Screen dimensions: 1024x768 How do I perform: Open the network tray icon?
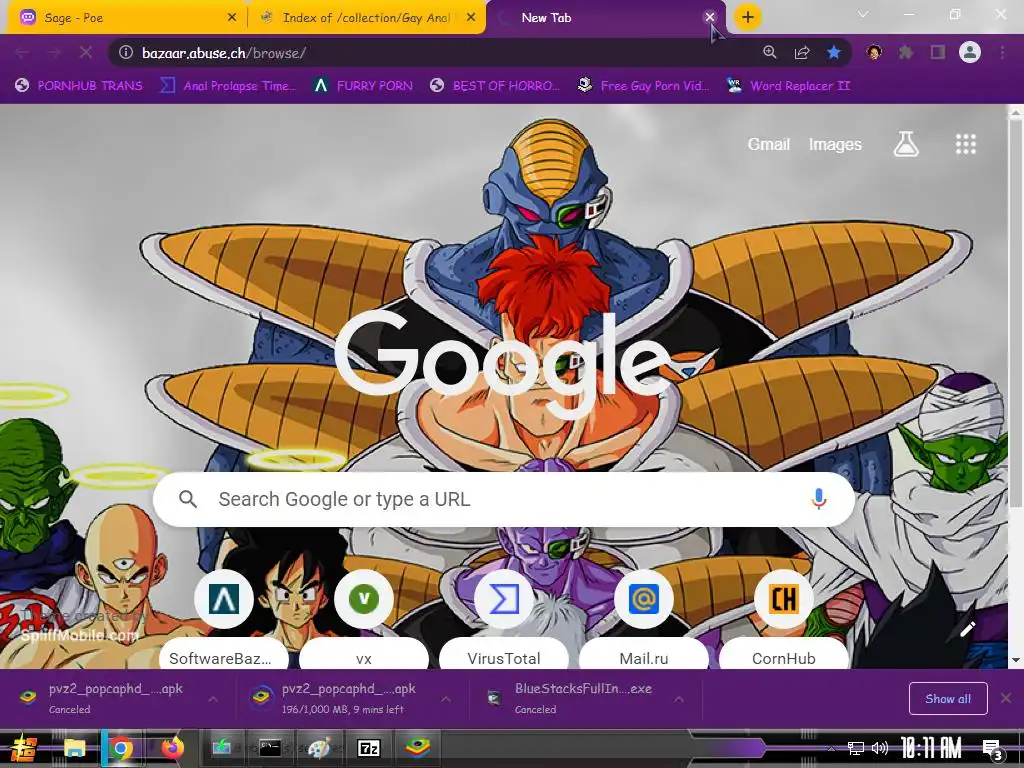(x=856, y=748)
